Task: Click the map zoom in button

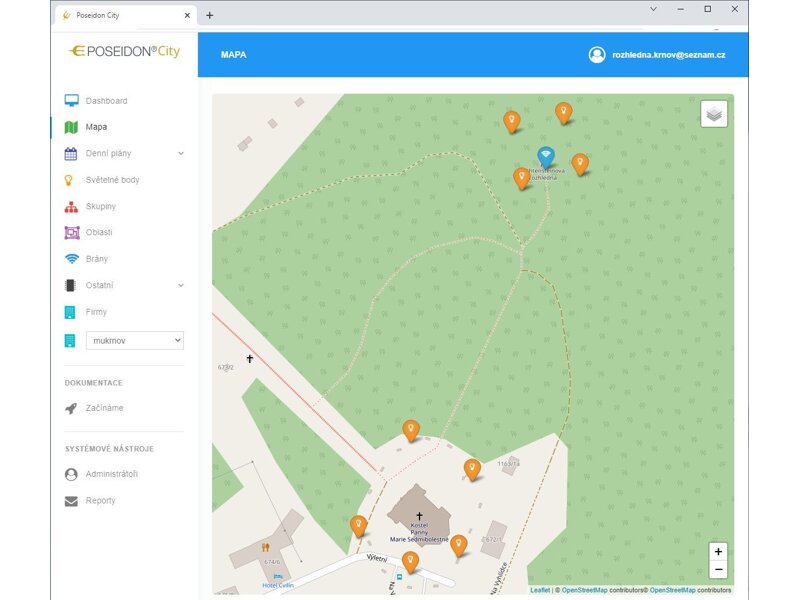Action: (x=718, y=552)
